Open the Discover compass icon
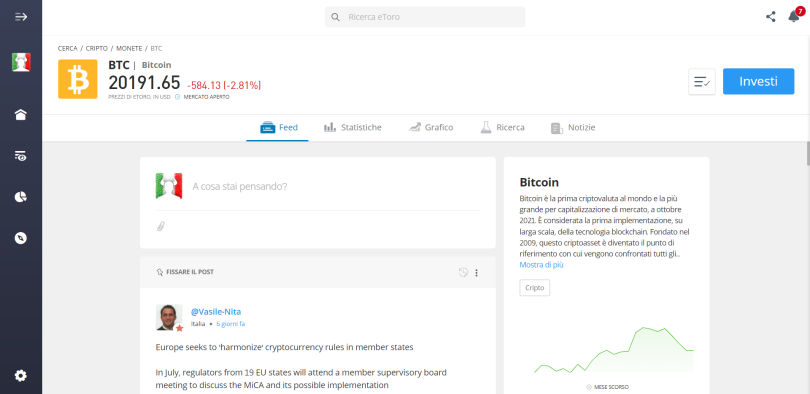This screenshot has width=810, height=394. click(x=21, y=238)
